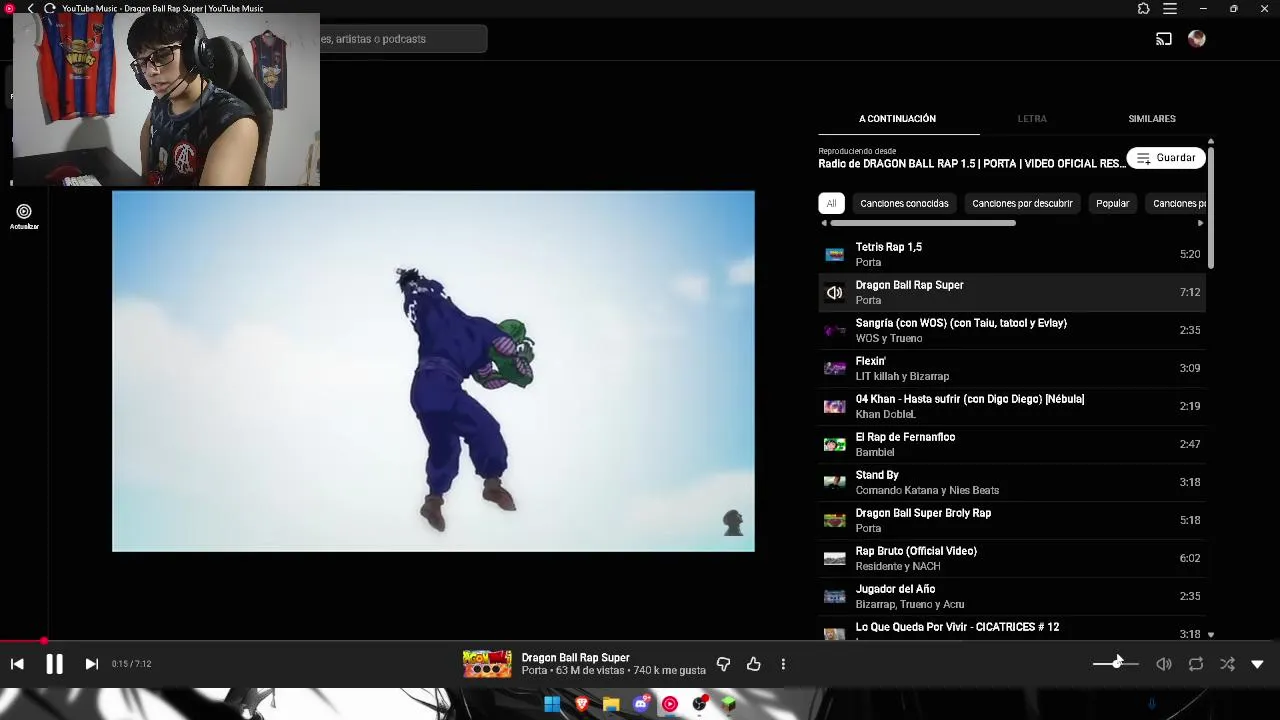
Task: Toggle repeat mode
Action: (1196, 664)
